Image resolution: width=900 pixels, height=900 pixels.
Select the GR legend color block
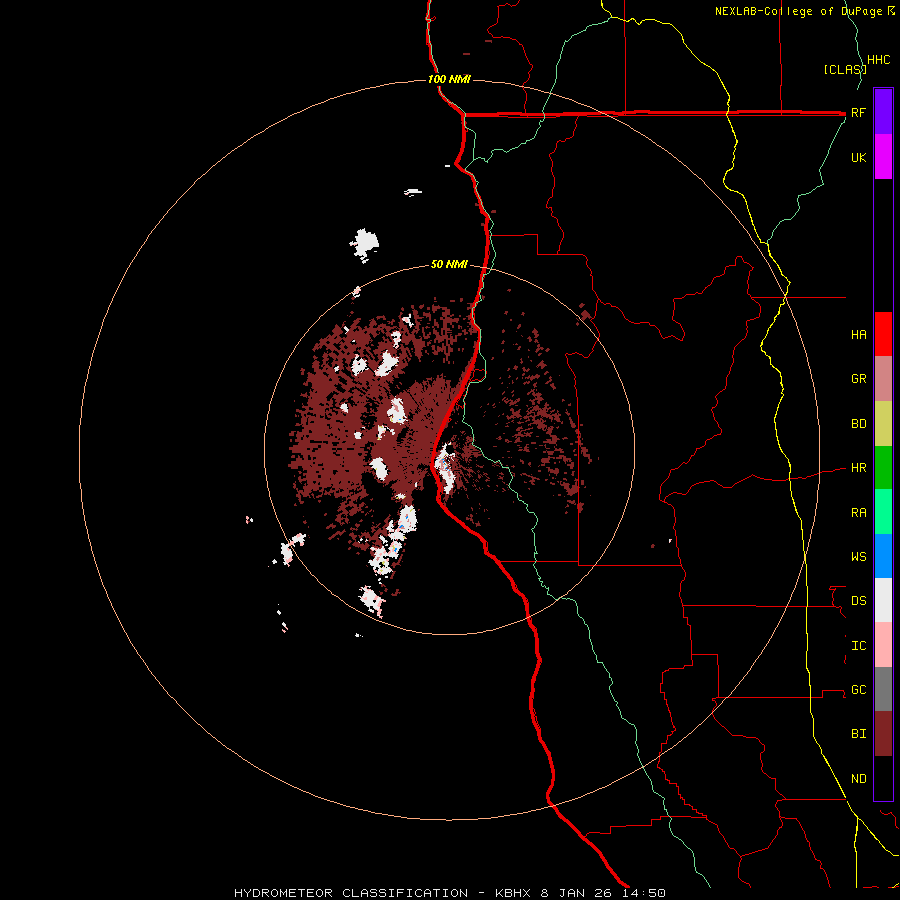coord(883,378)
